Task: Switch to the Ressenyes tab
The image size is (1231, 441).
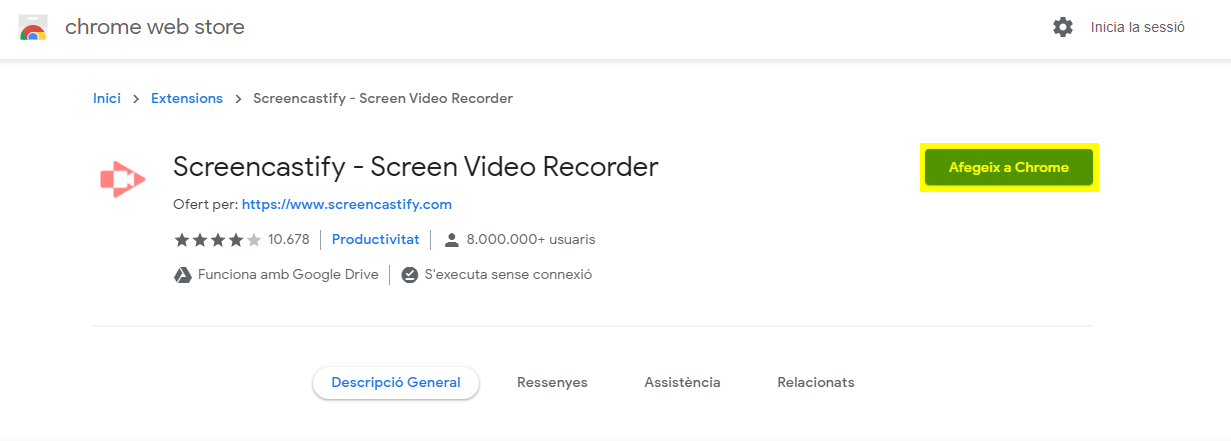Action: click(552, 382)
